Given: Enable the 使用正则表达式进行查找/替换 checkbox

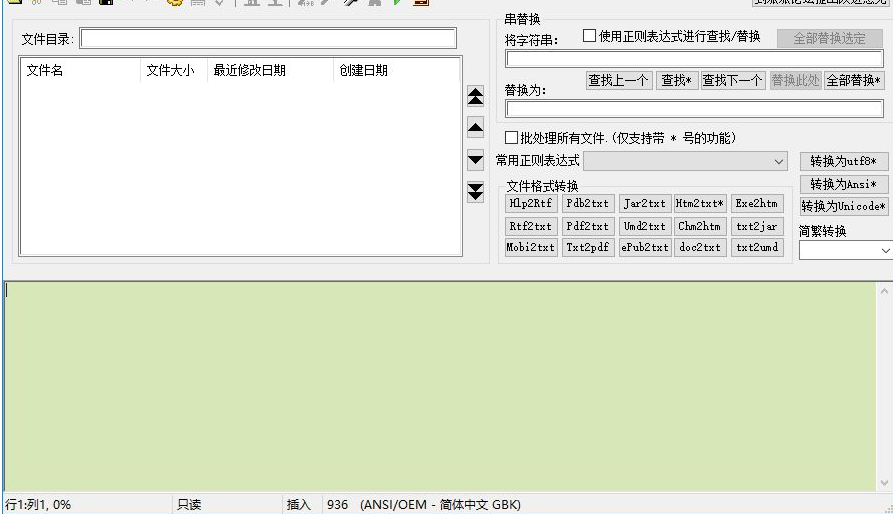Looking at the screenshot, I should click(589, 36).
